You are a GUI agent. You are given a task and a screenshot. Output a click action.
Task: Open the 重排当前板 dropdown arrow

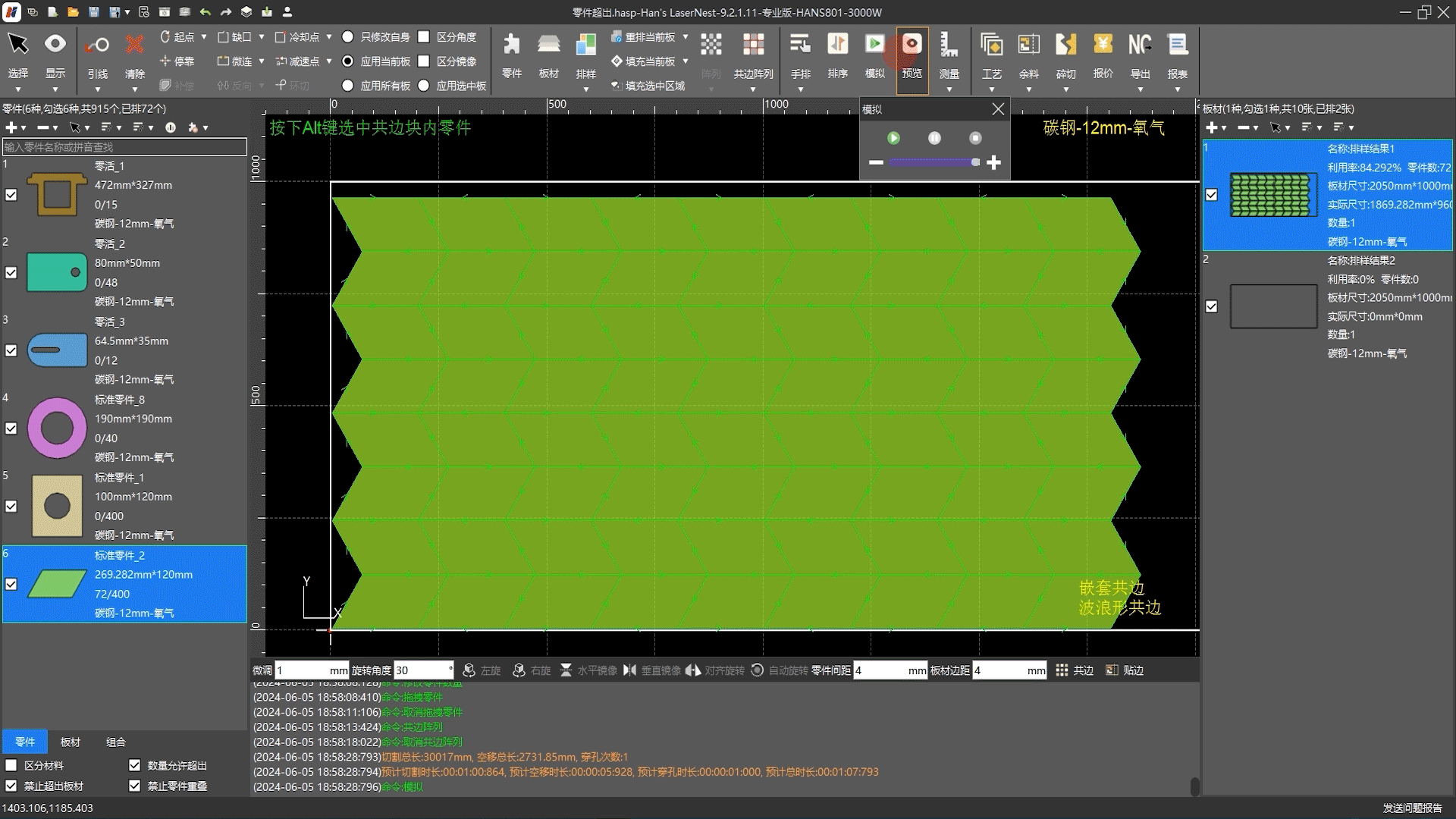click(686, 36)
